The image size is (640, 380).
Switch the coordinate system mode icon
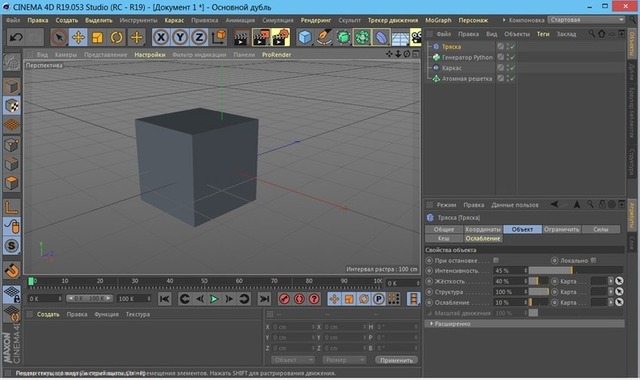click(x=219, y=37)
